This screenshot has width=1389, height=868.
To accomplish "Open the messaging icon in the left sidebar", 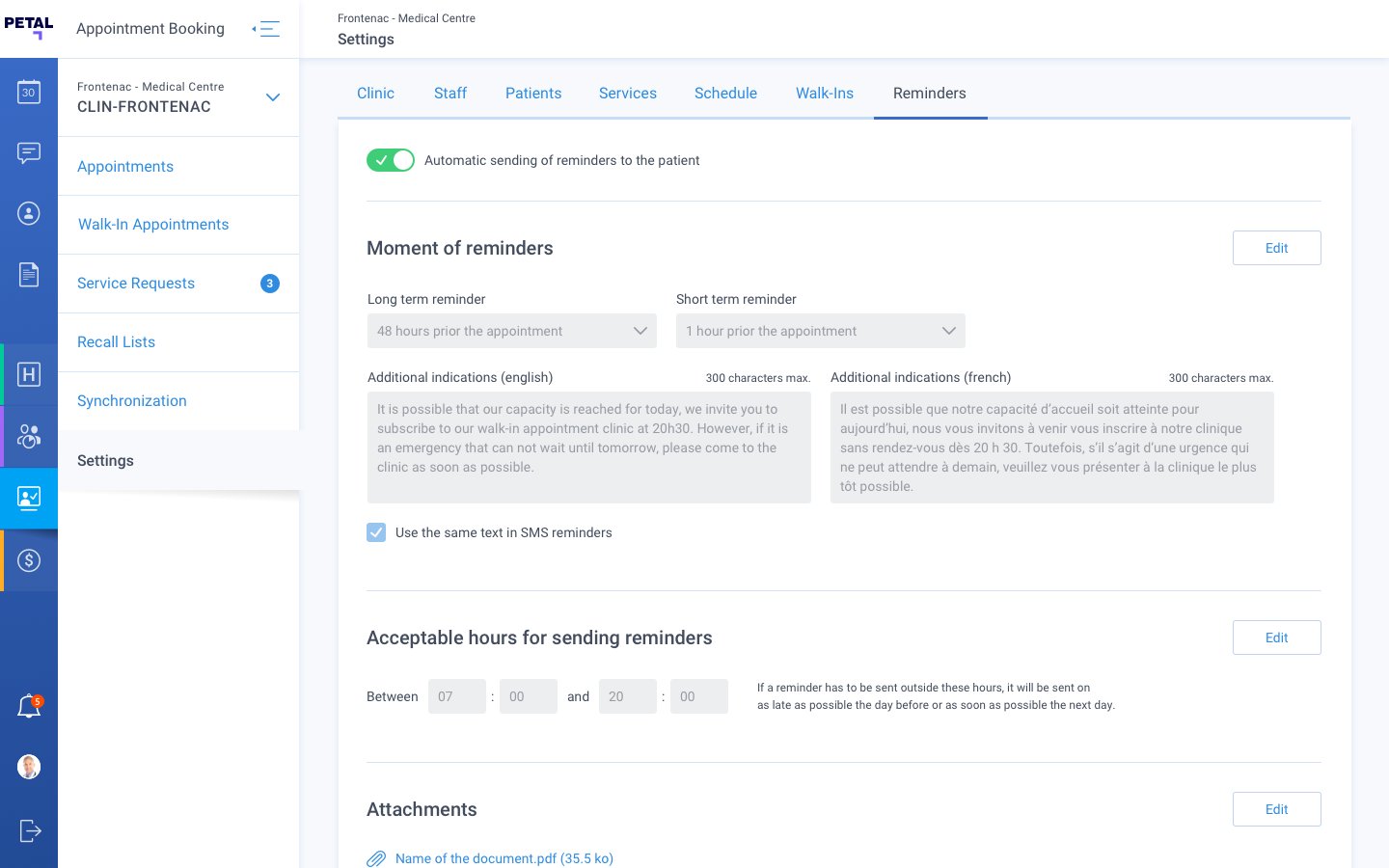I will (29, 152).
